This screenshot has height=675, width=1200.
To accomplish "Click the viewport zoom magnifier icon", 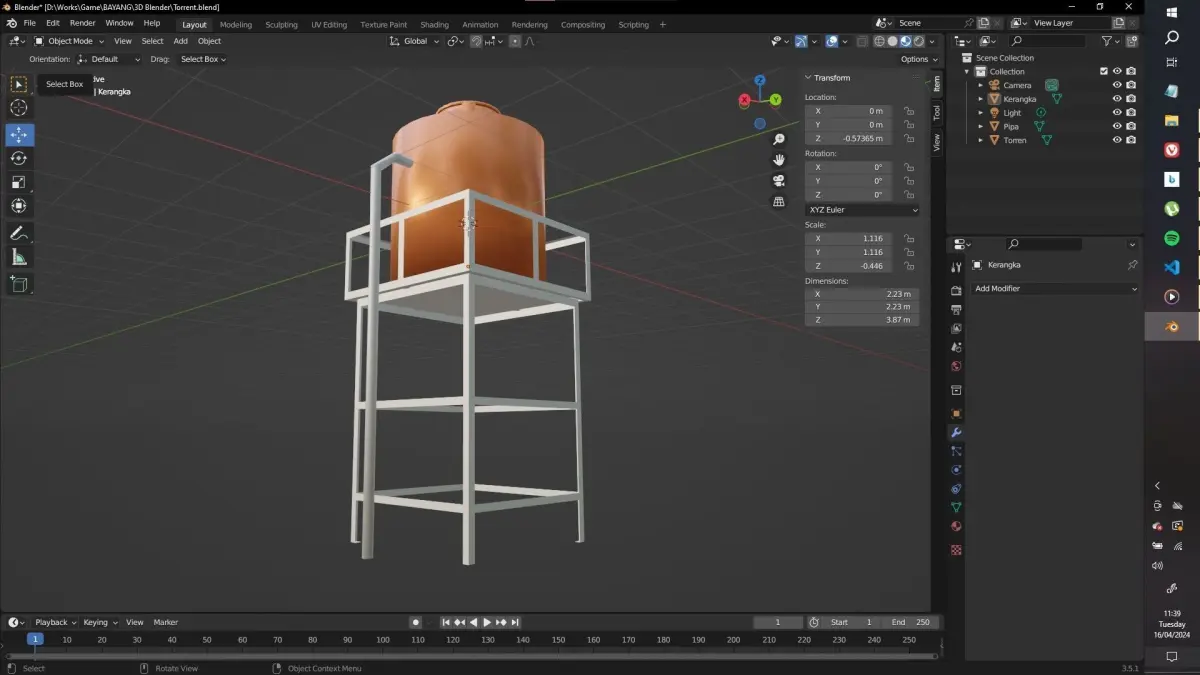I will pyautogui.click(x=779, y=139).
